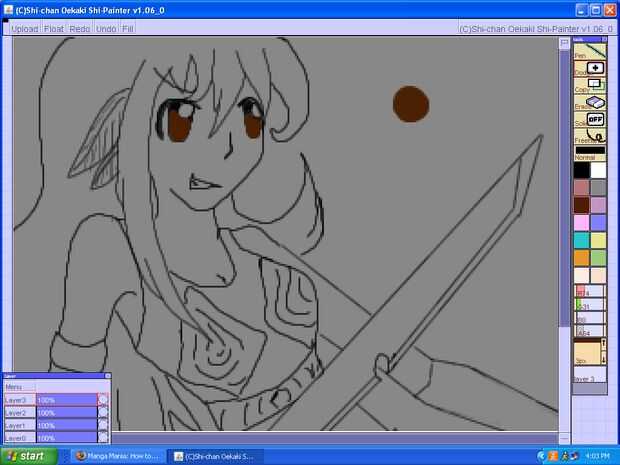
Task: Pick the white color swatch
Action: pyautogui.click(x=598, y=170)
